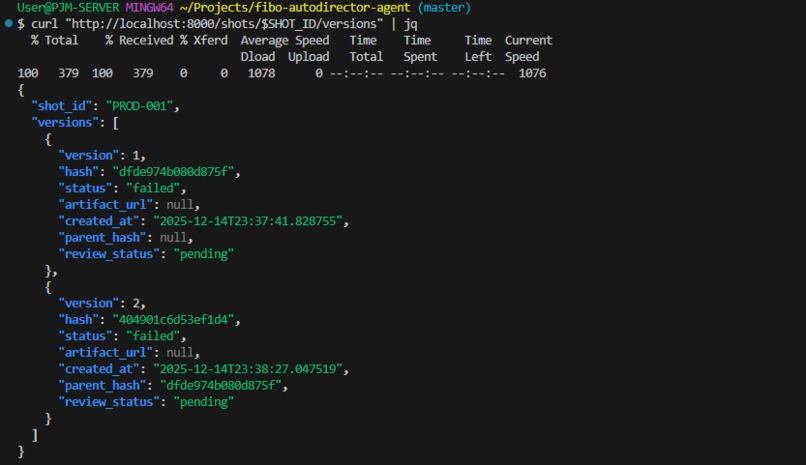
Task: Click the blue command status dot
Action: click(8, 23)
